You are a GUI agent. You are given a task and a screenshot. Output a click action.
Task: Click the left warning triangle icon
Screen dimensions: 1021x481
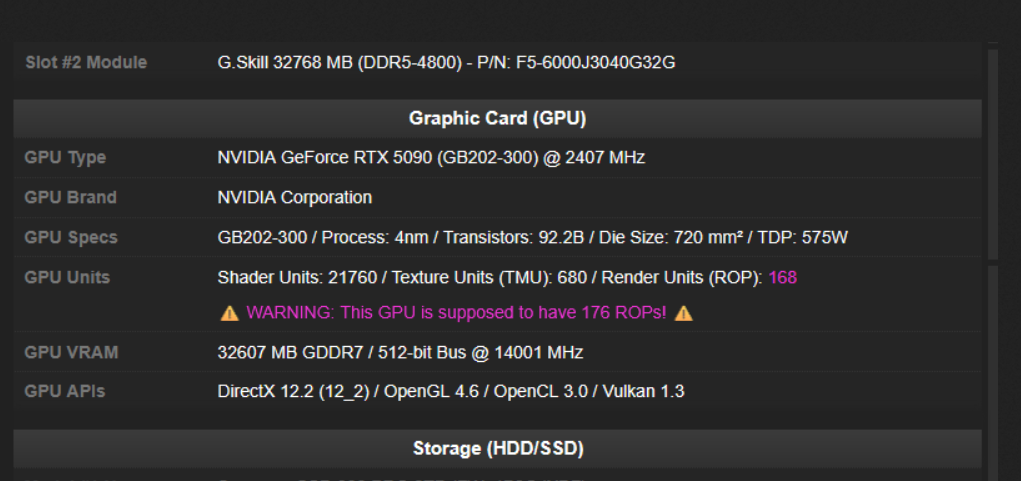[x=229, y=314]
